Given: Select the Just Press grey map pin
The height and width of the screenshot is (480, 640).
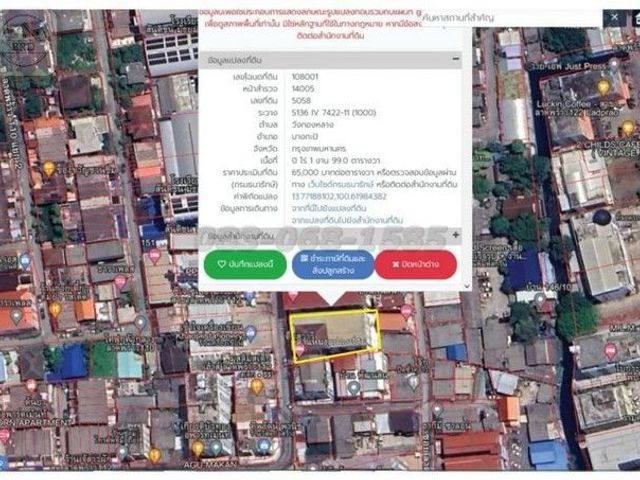Looking at the screenshot, I should (613, 64).
